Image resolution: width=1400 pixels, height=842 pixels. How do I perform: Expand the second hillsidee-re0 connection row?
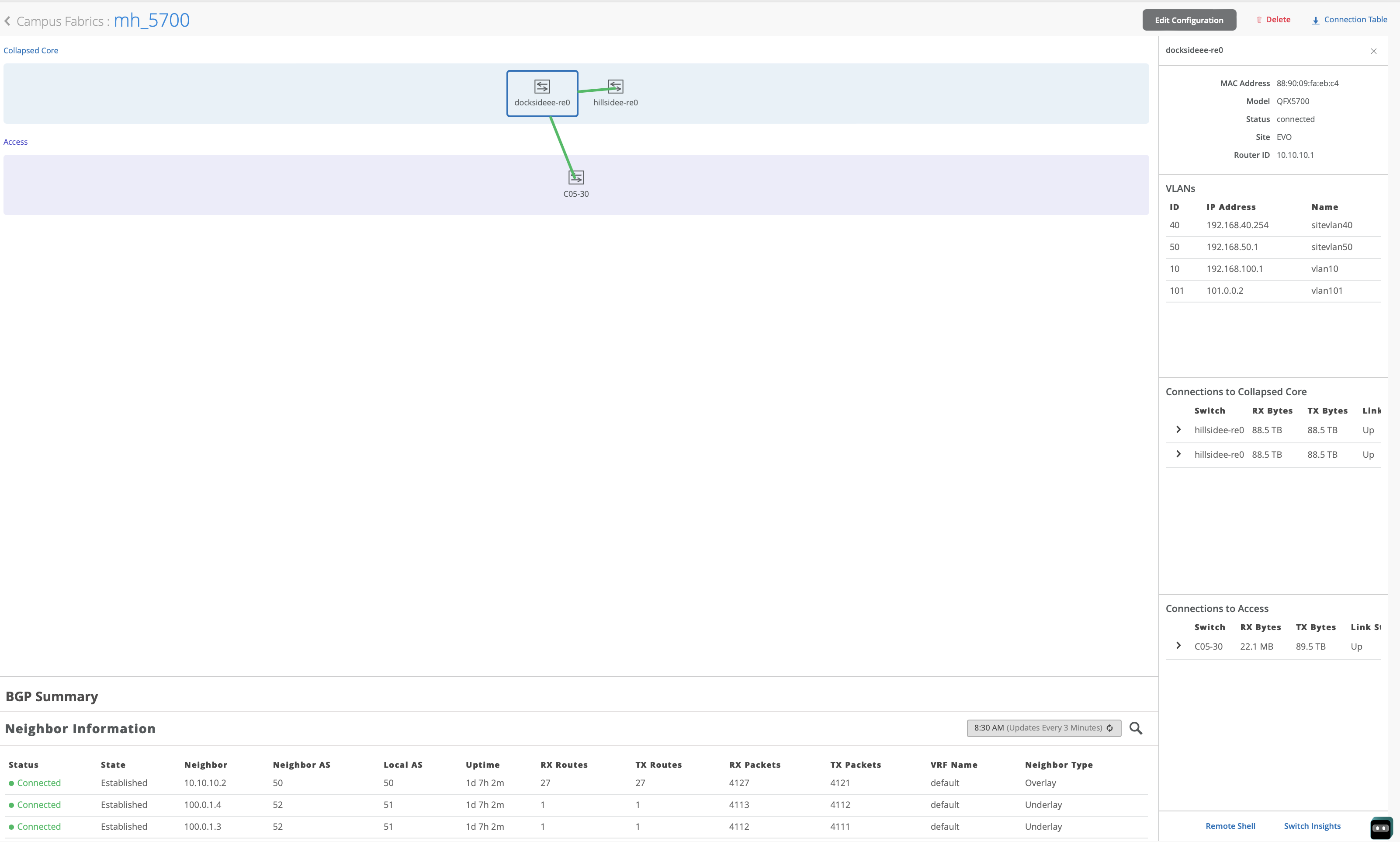tap(1178, 454)
